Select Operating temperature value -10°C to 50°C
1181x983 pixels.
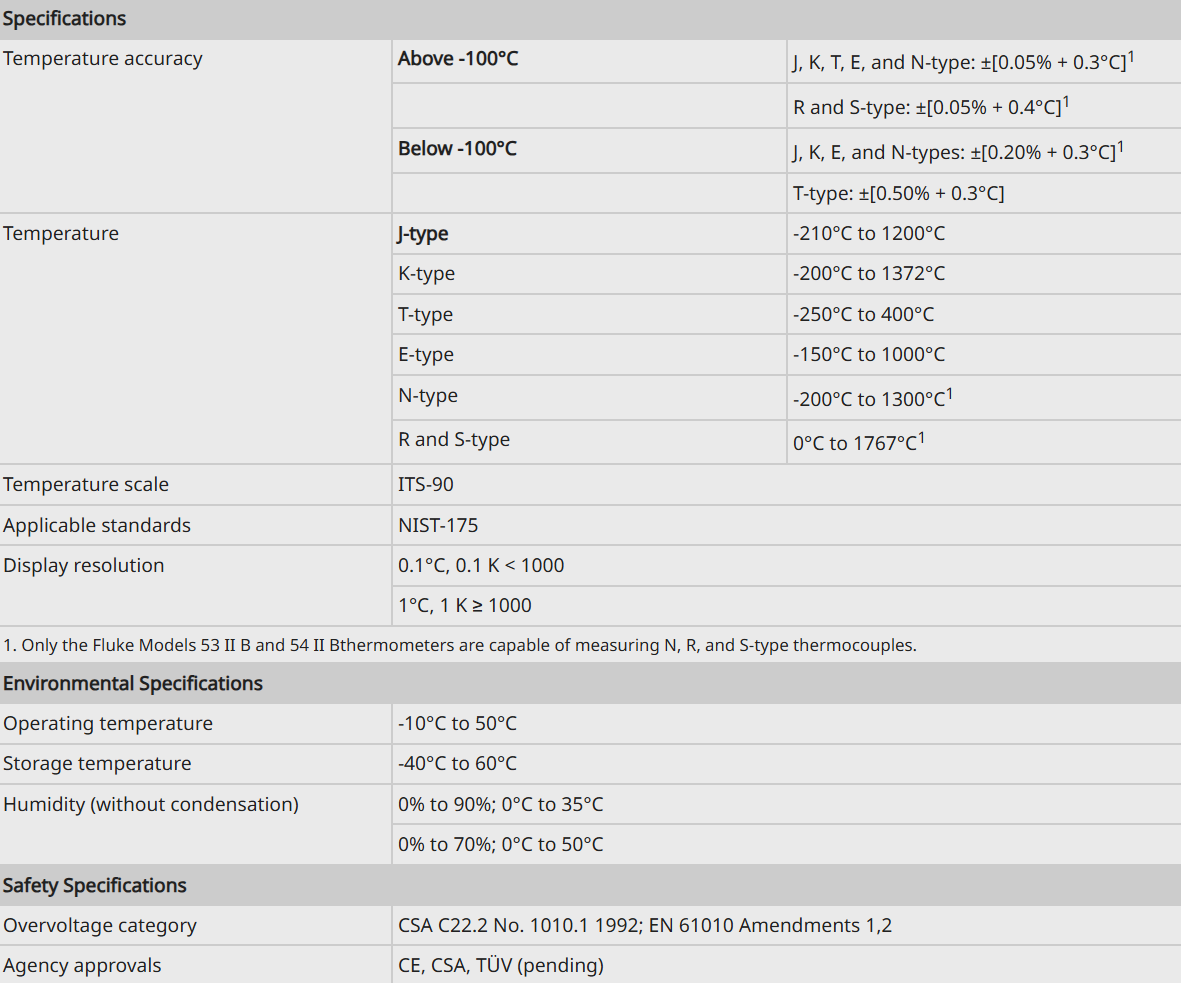click(457, 723)
